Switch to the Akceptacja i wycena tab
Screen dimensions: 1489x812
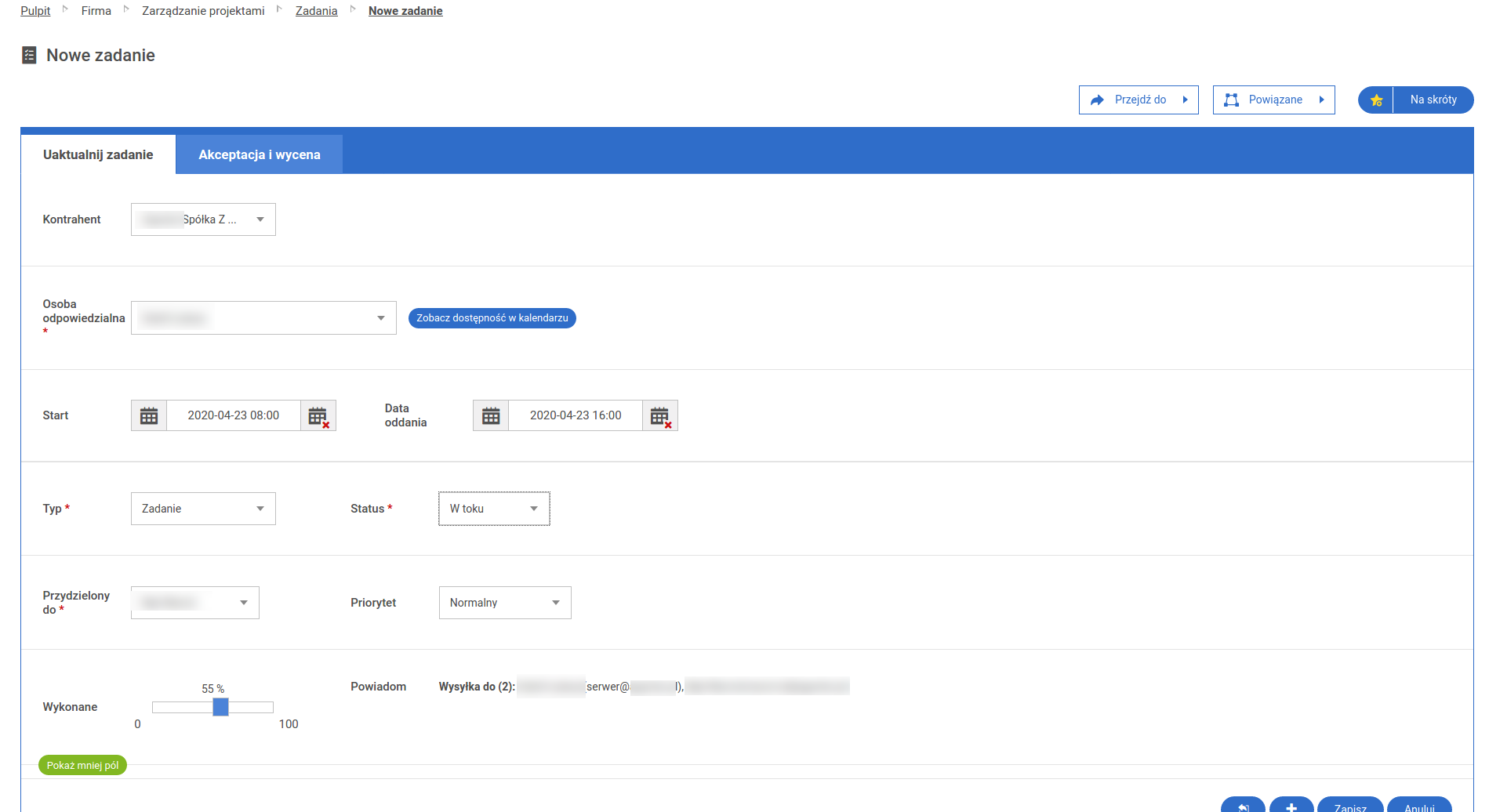pos(259,155)
